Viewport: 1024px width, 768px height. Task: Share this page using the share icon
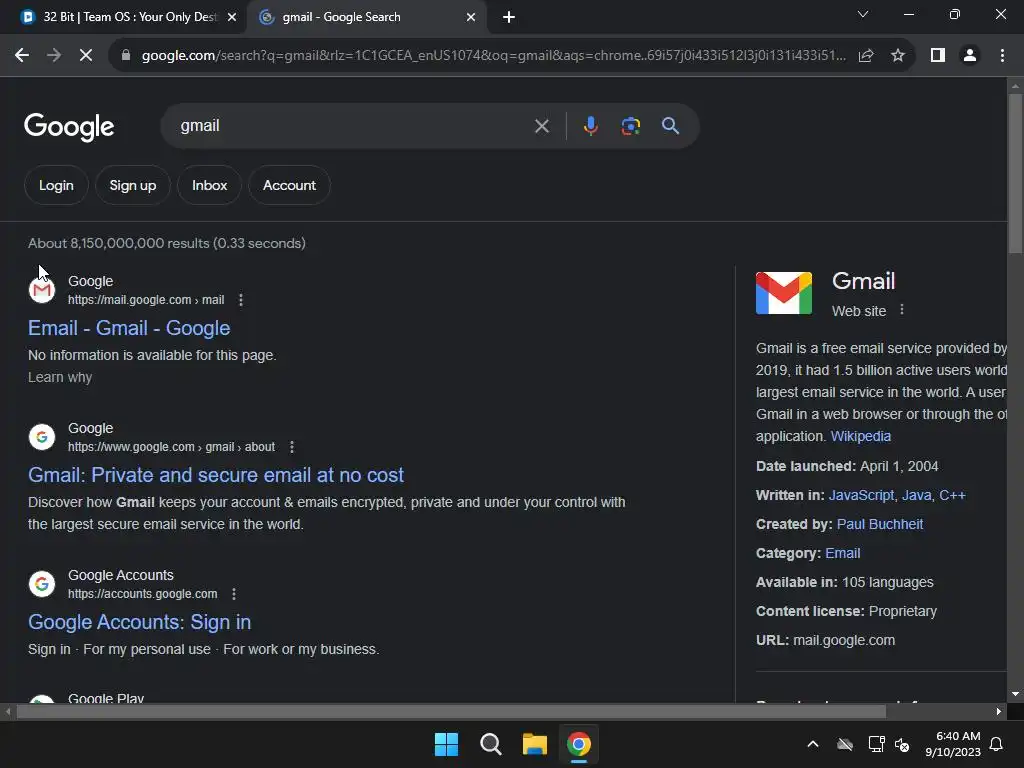pos(866,56)
